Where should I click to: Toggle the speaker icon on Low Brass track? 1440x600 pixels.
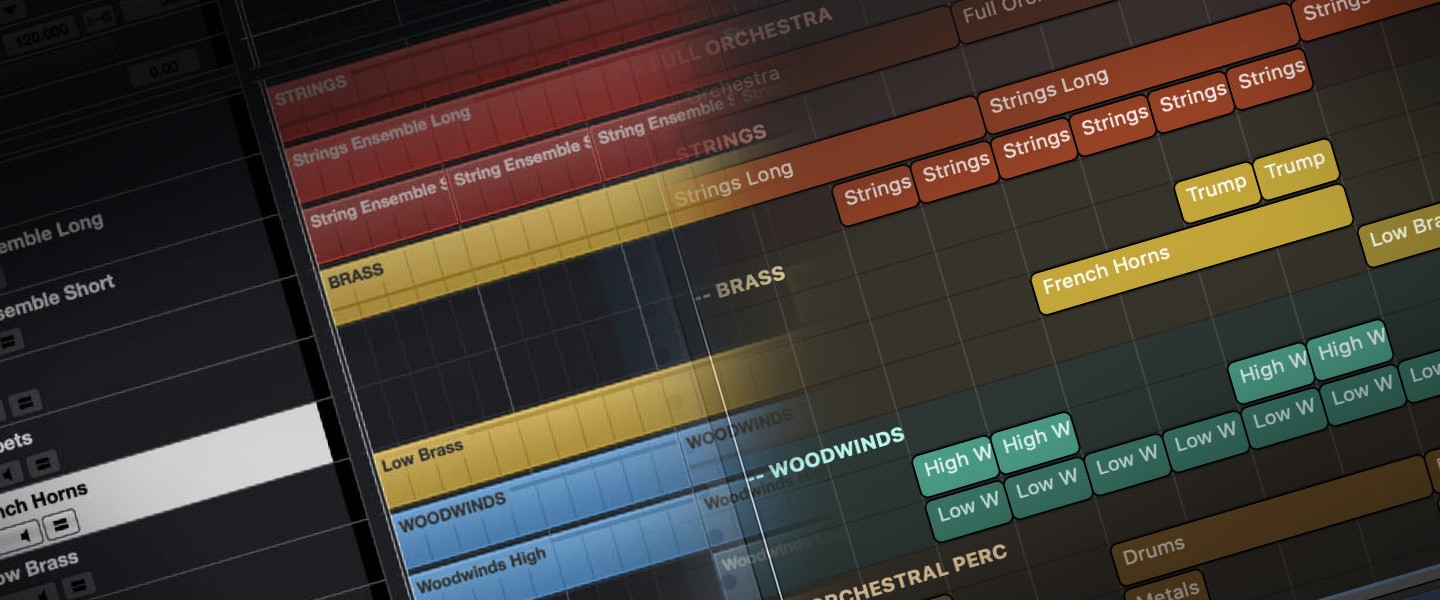tap(45, 592)
